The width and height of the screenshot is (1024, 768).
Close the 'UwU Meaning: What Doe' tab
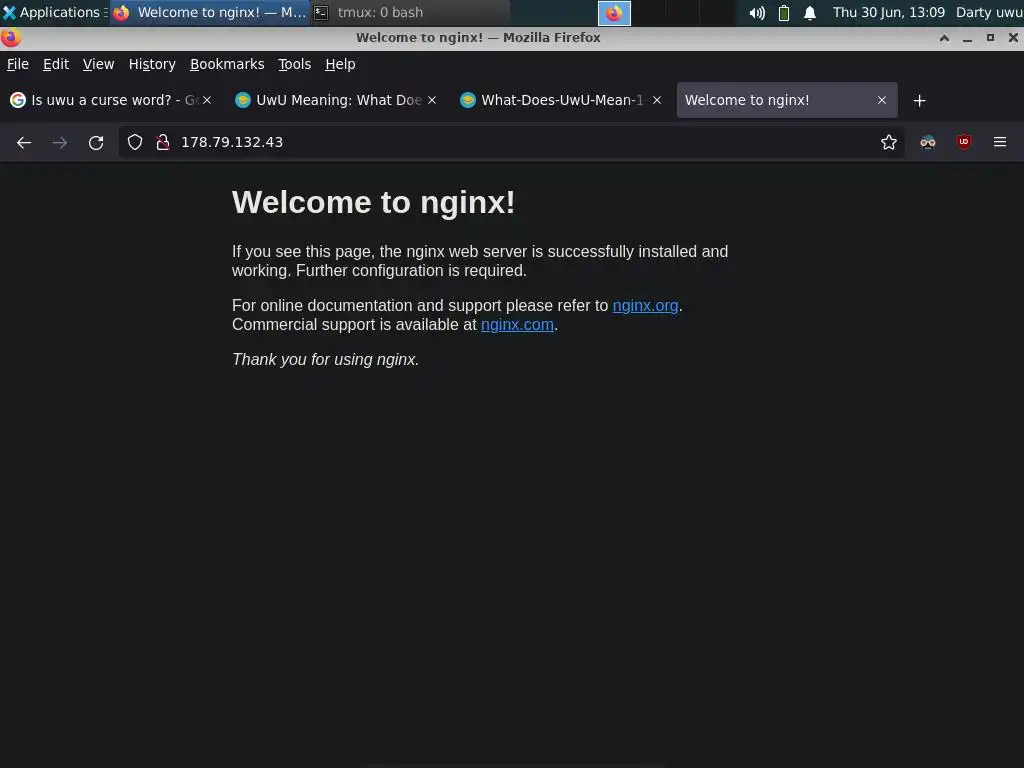432,100
